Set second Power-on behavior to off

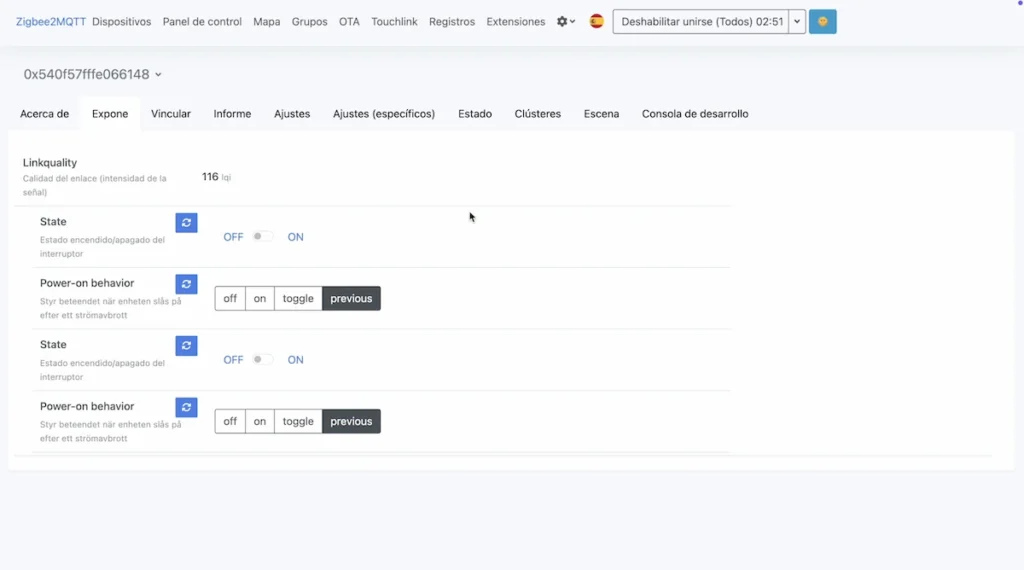pyautogui.click(x=230, y=422)
